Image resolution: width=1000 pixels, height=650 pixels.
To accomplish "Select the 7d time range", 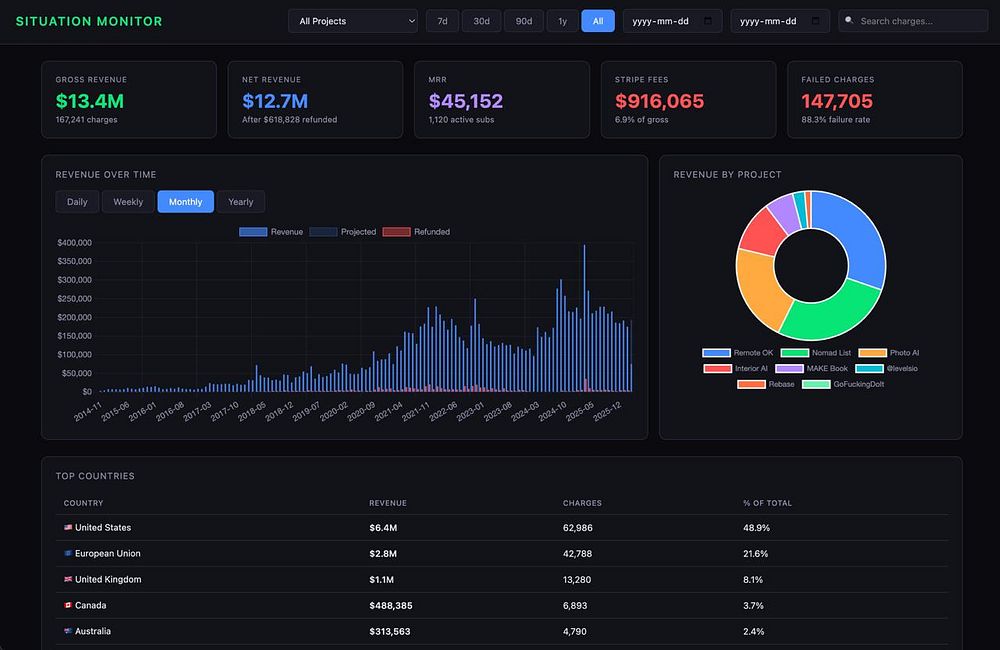I will (x=442, y=21).
